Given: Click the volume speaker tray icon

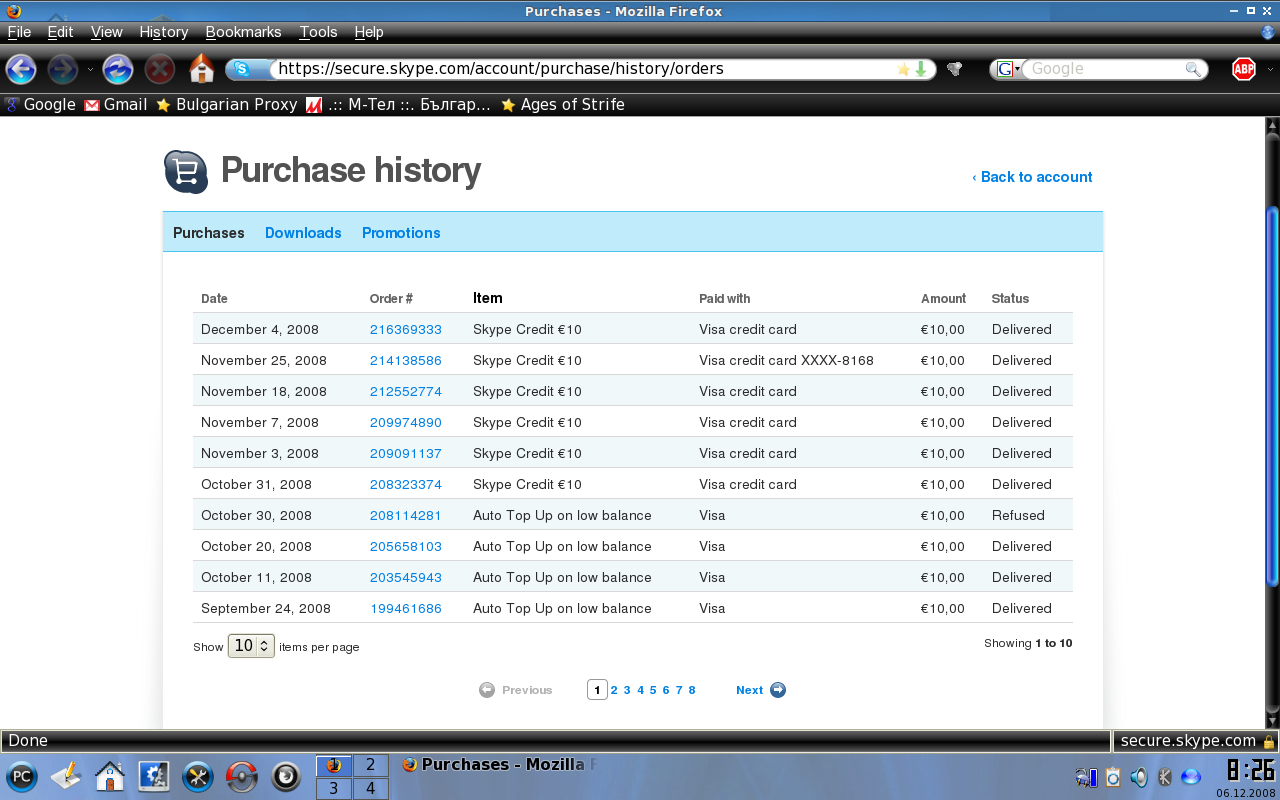Looking at the screenshot, I should 1139,776.
